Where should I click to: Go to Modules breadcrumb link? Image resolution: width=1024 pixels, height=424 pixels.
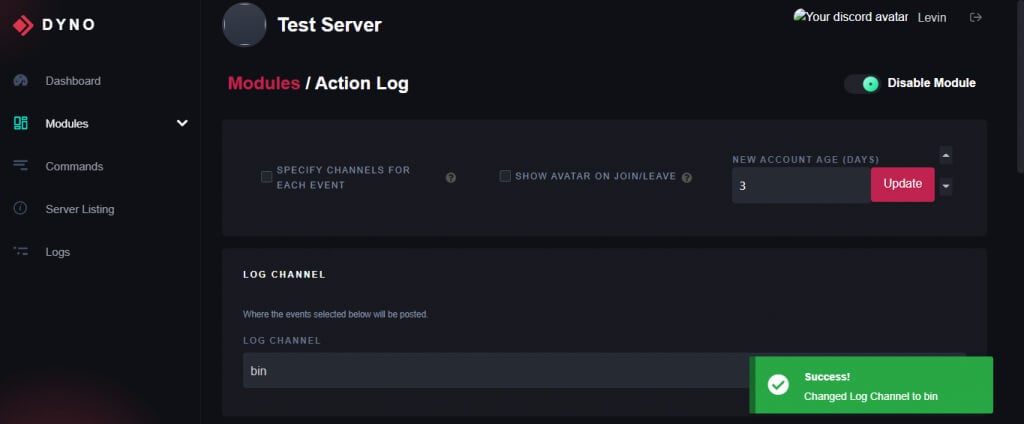(x=264, y=83)
